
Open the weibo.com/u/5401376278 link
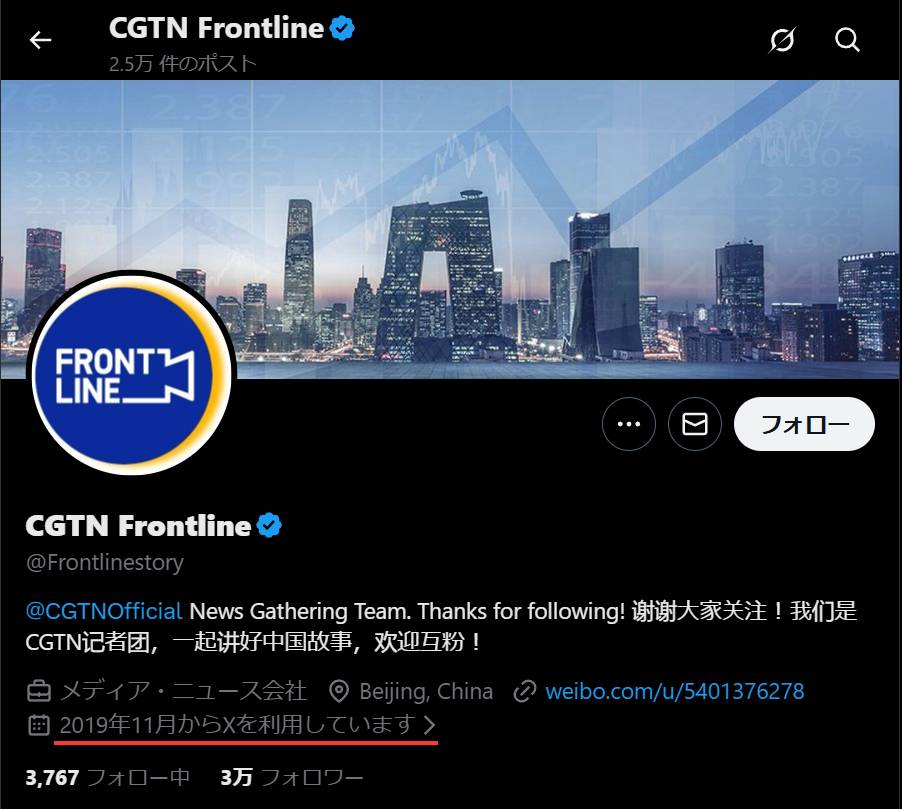click(674, 691)
